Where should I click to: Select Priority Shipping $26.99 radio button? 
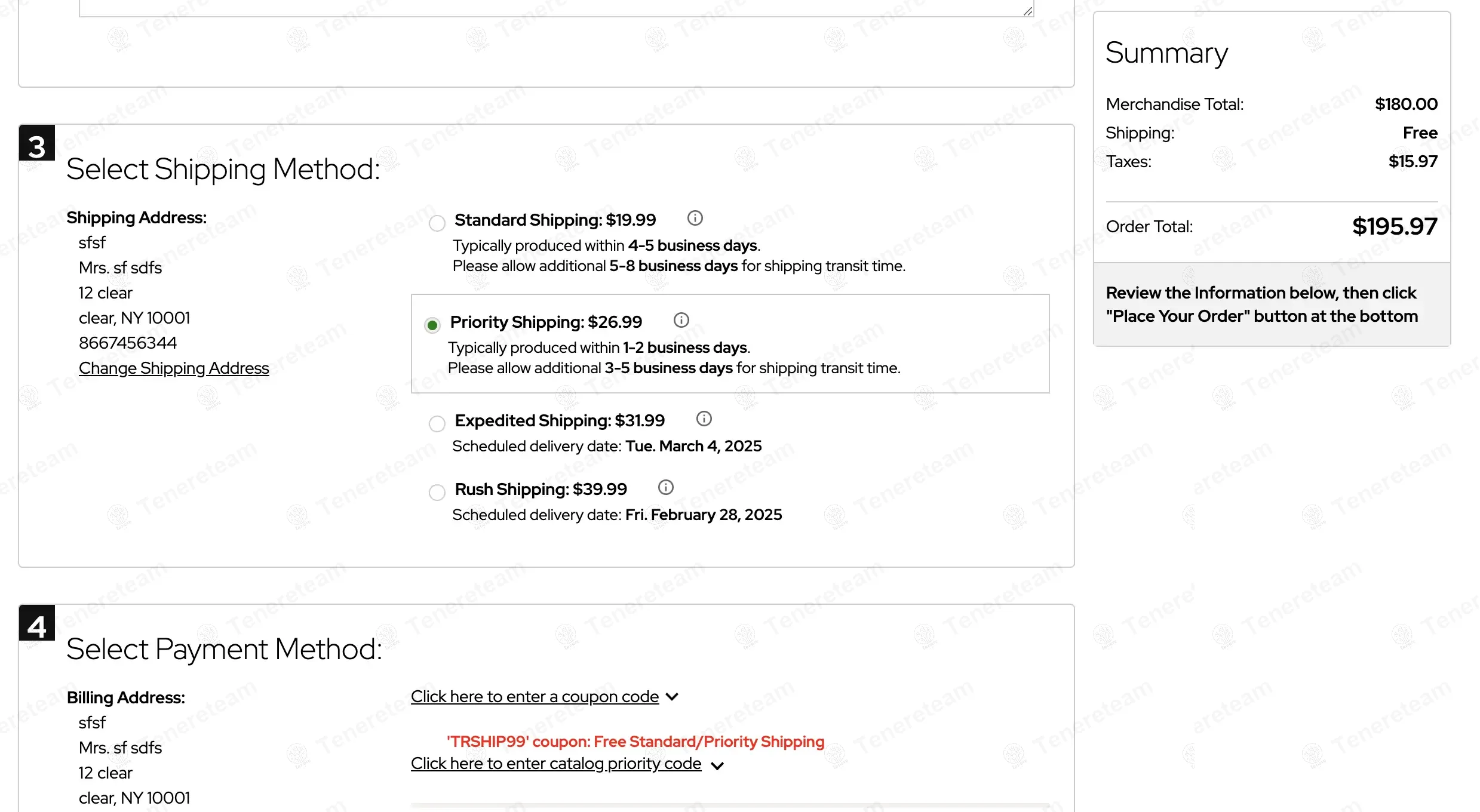pyautogui.click(x=432, y=325)
